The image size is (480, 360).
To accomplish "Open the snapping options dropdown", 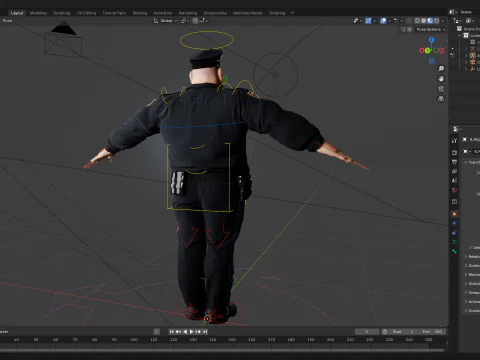I will 204,21.
